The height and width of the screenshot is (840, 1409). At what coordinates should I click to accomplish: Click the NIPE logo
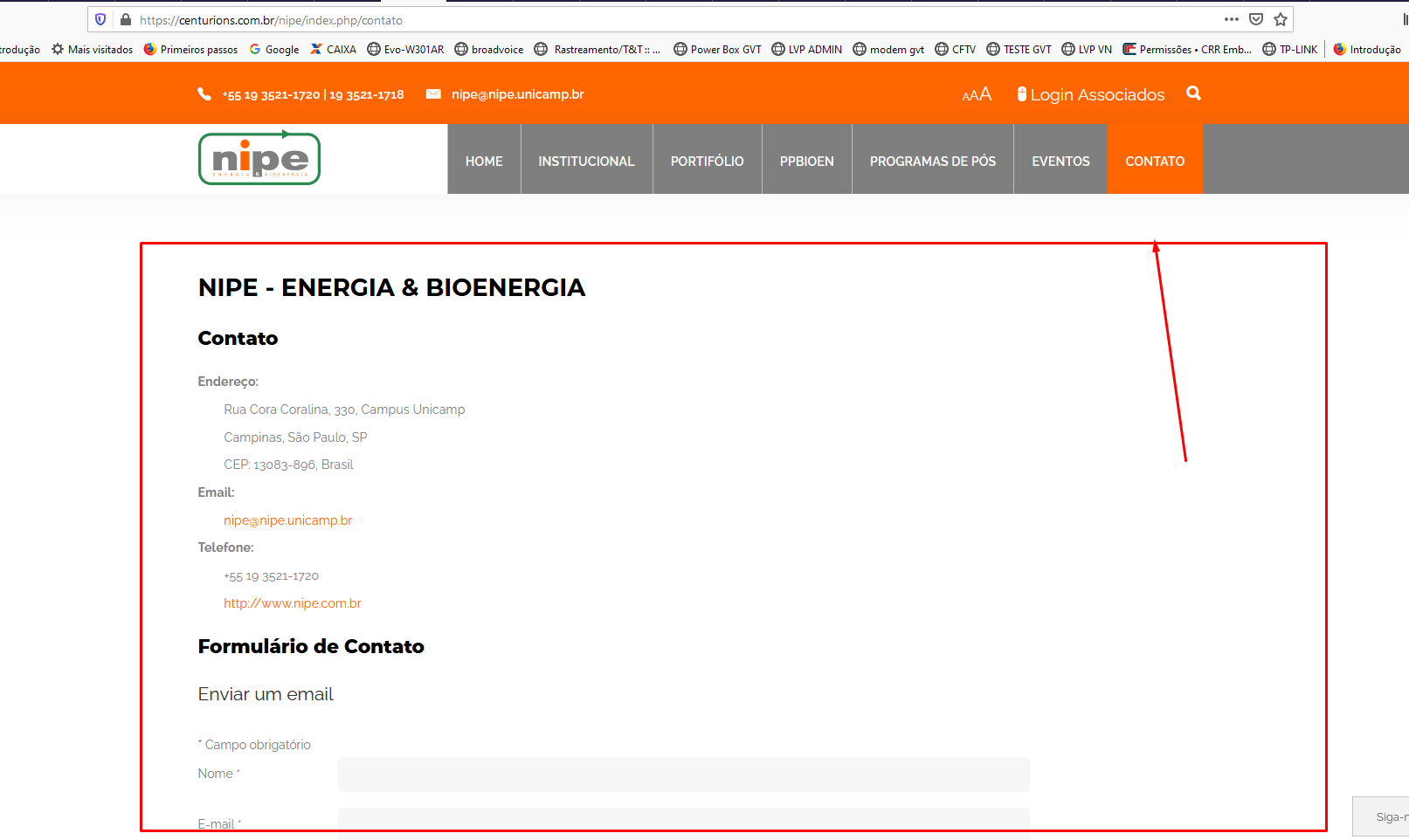259,158
